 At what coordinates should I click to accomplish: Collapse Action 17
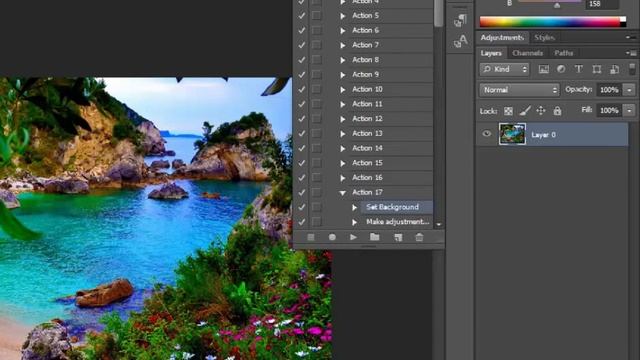click(343, 193)
